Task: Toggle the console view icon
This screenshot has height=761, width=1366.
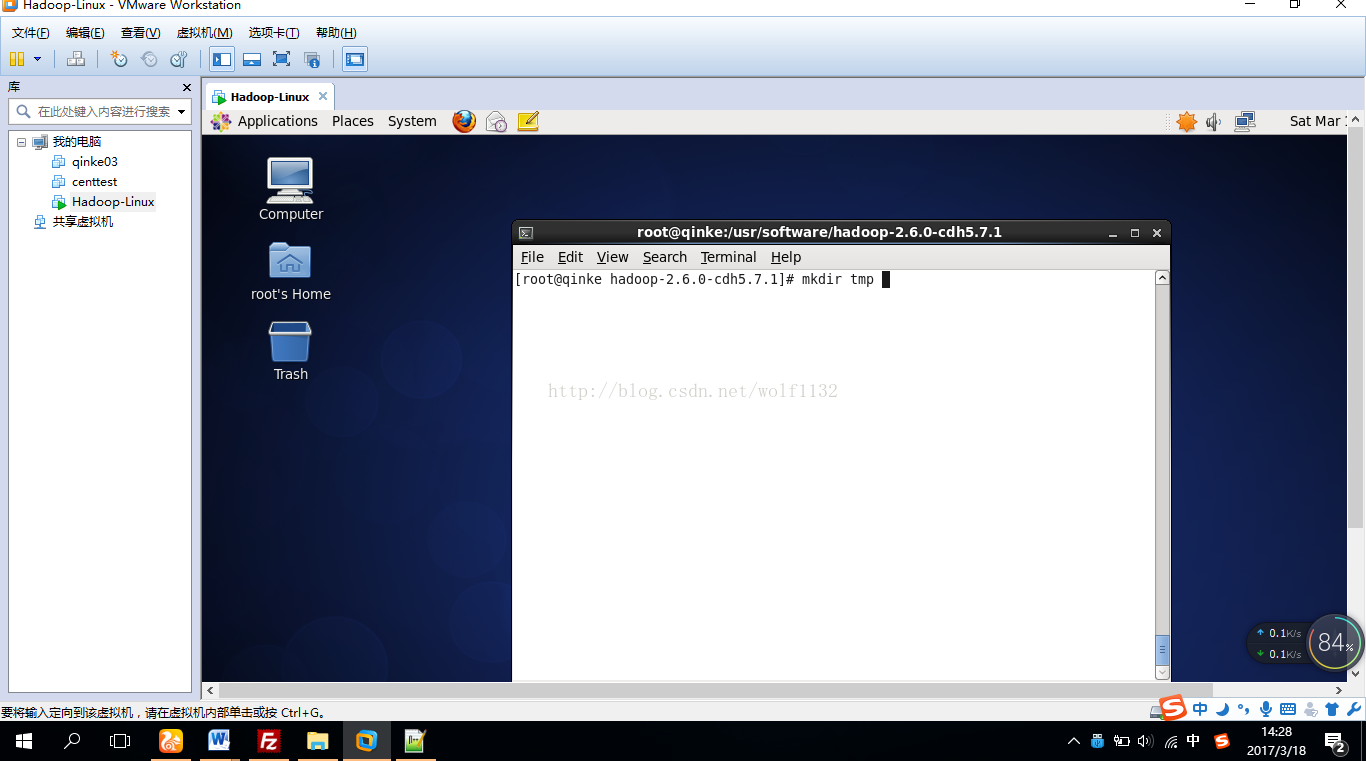Action: click(355, 59)
